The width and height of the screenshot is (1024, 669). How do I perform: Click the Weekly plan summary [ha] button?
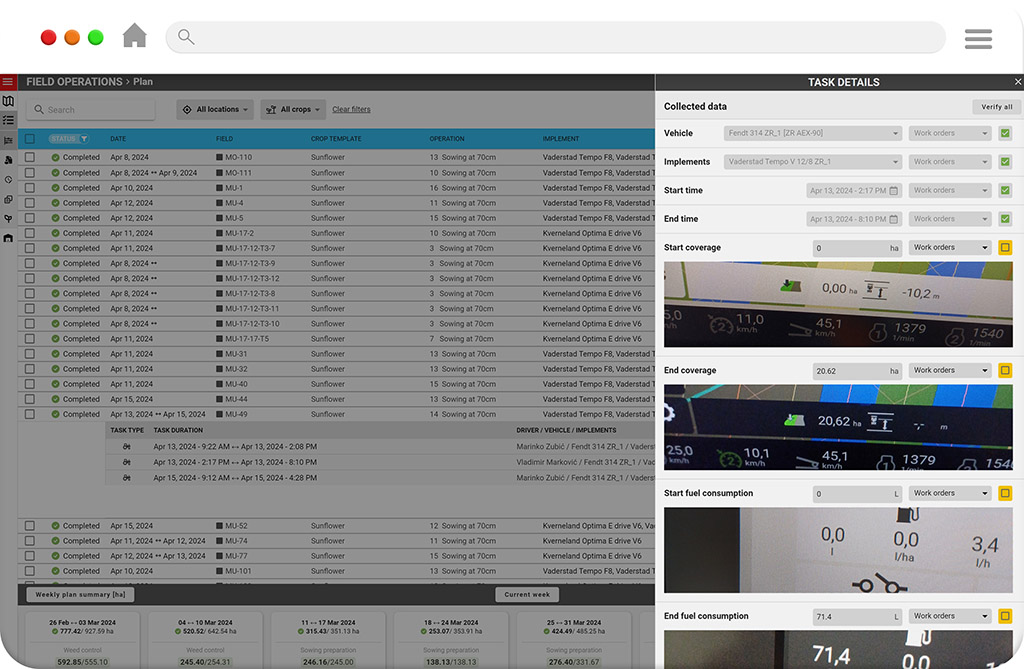(80, 595)
